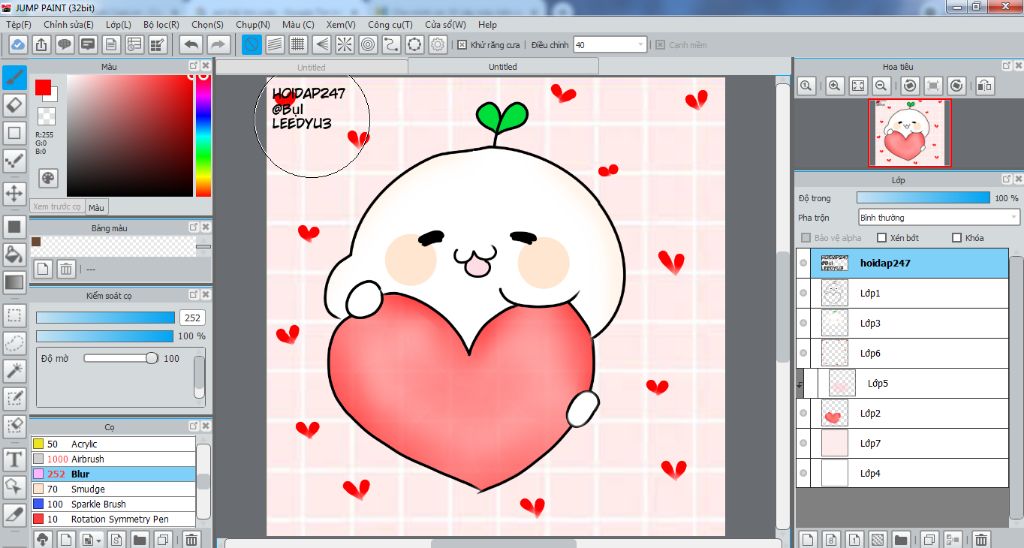The image size is (1024, 548).
Task: Select the Bucket fill tool
Action: click(x=14, y=255)
